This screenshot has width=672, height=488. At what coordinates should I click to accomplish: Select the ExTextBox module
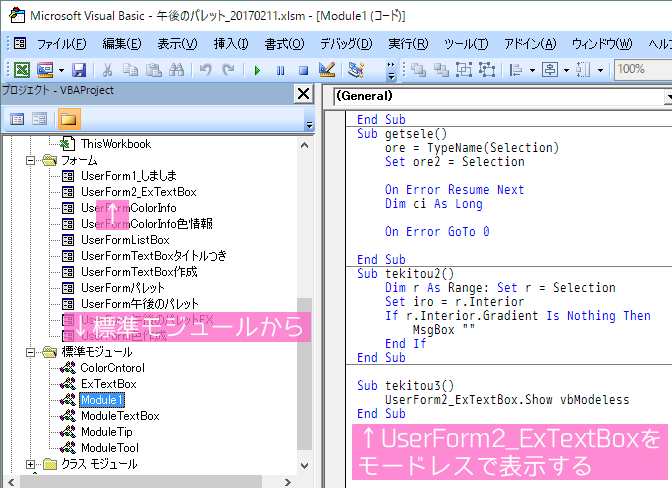(109, 384)
